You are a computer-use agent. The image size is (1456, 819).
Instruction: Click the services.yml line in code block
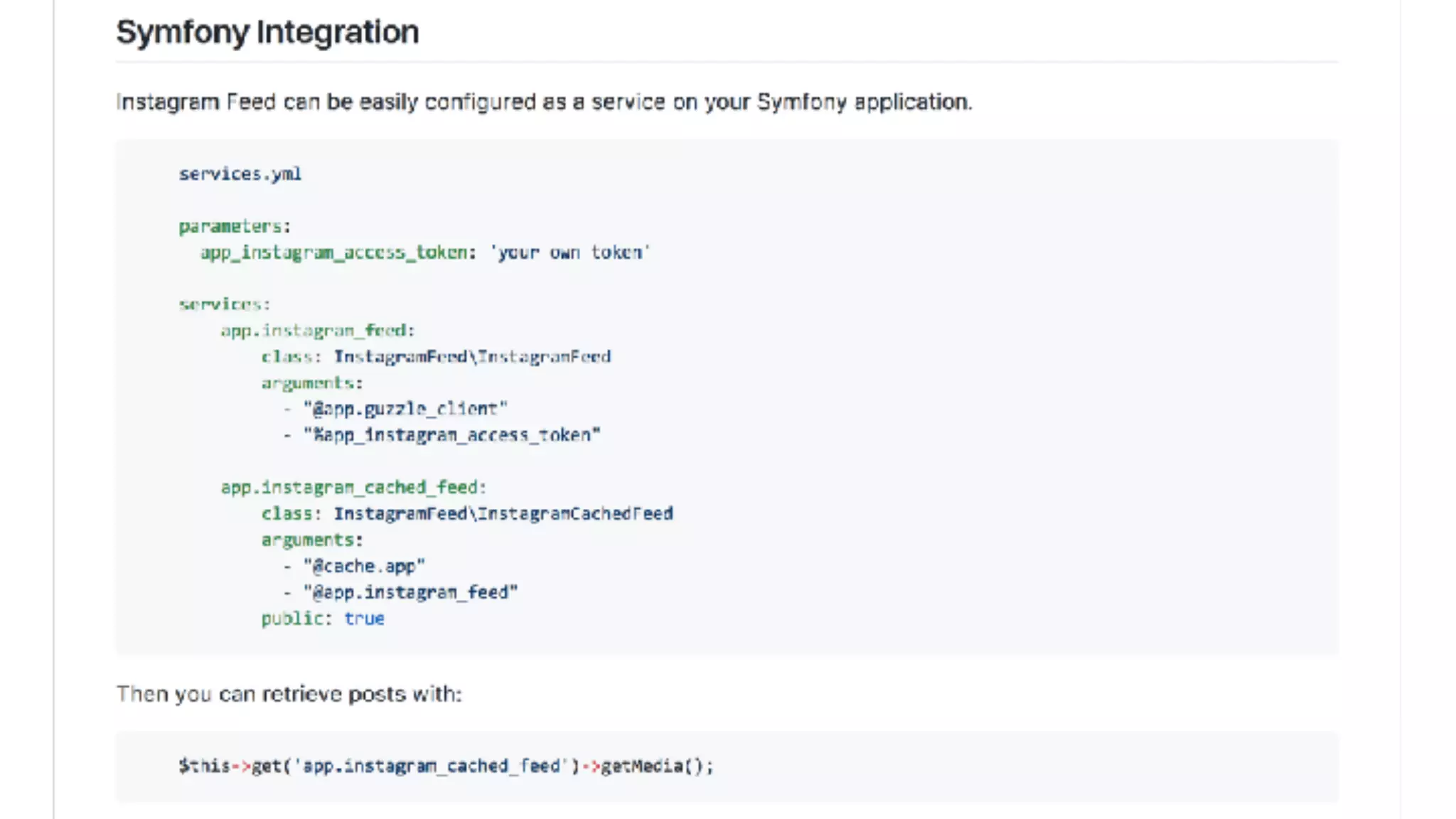pyautogui.click(x=240, y=174)
